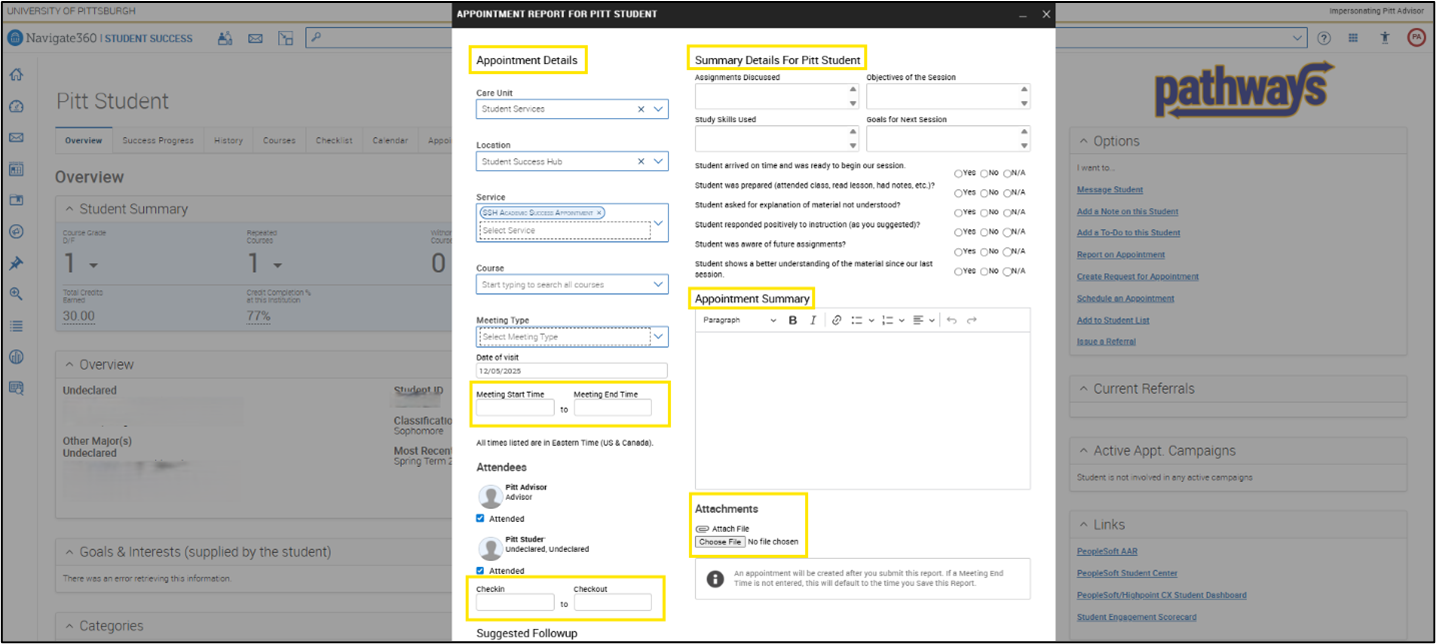Select Yes for student arrived on time

(958, 173)
